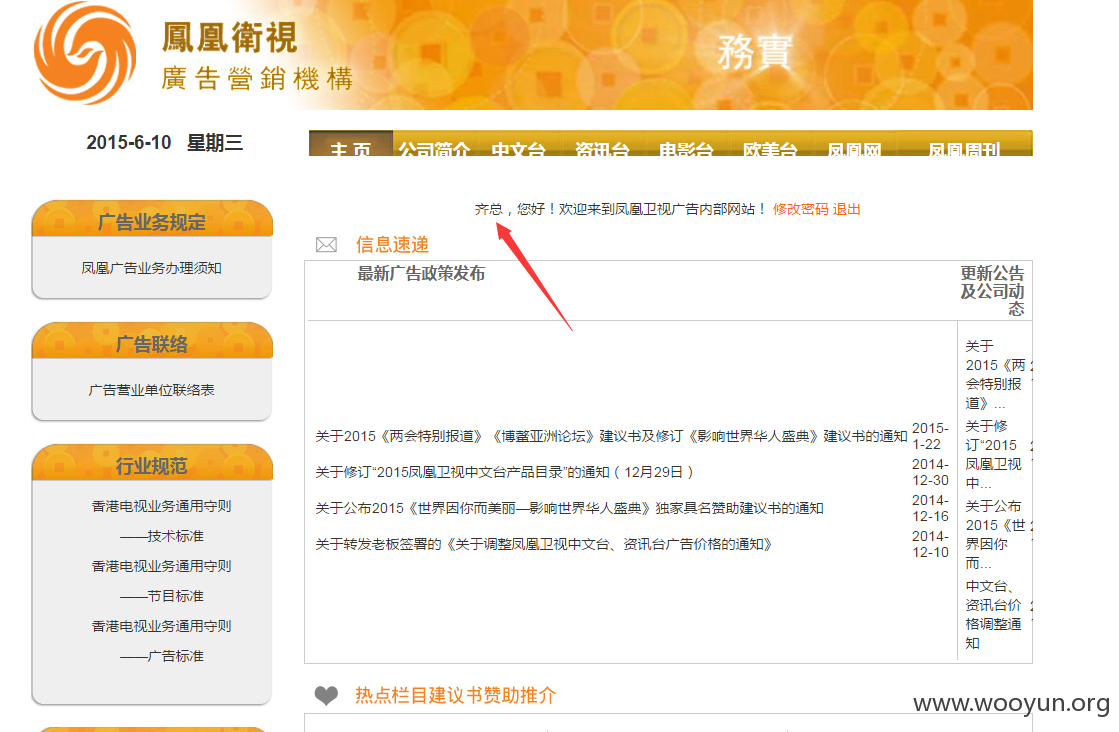Open the 凤凰周刊 tab
This screenshot has width=1119, height=732.
(x=964, y=143)
